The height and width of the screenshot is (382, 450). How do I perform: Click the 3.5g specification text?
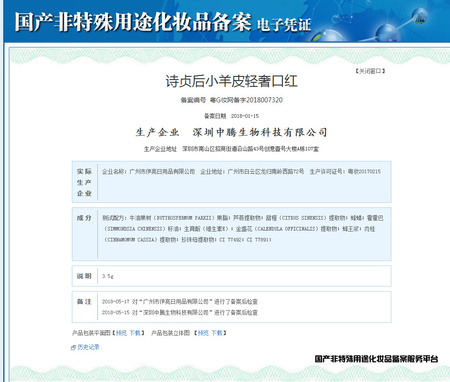(108, 276)
